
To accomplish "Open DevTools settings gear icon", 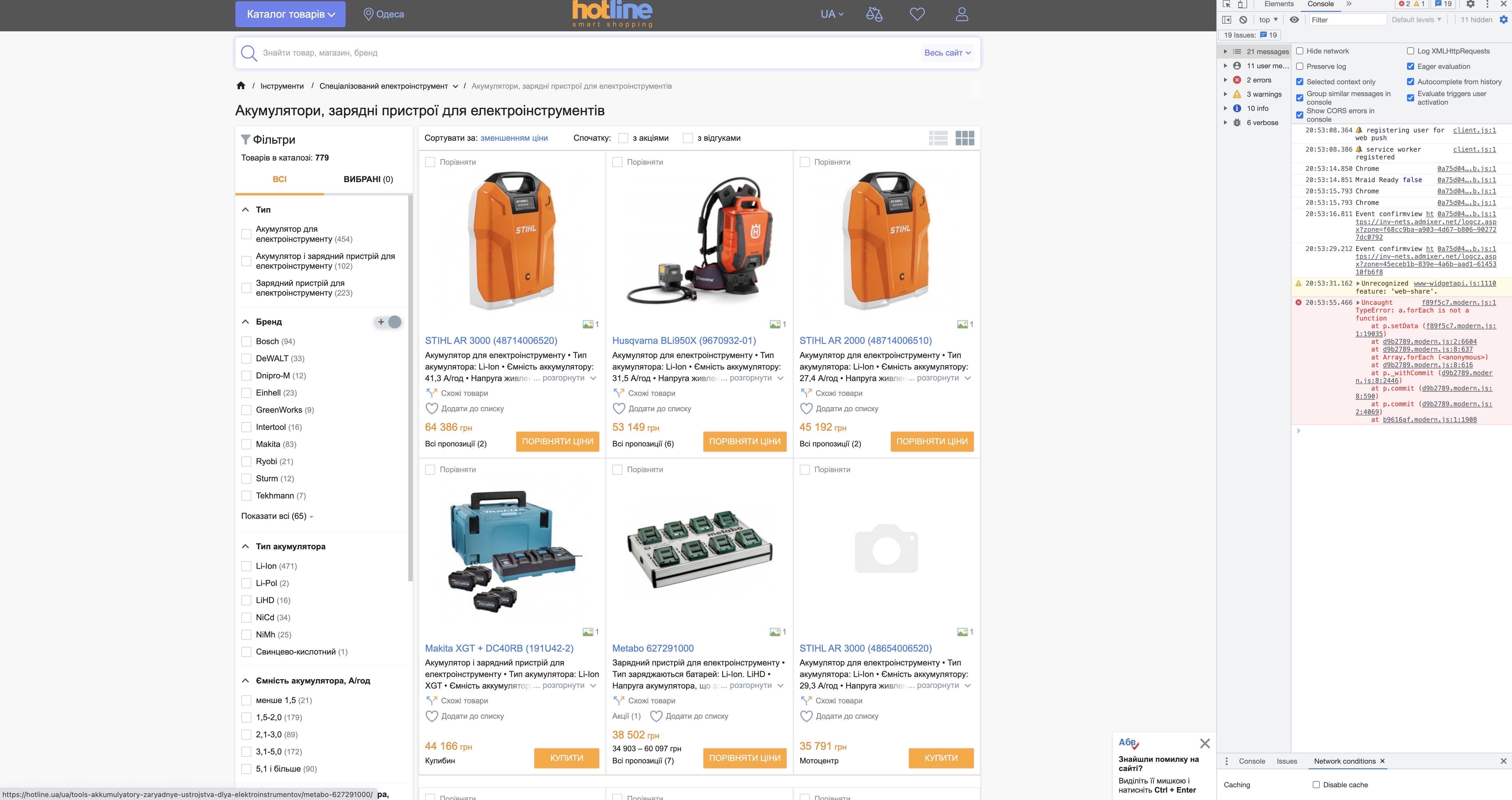I will tap(1470, 4).
